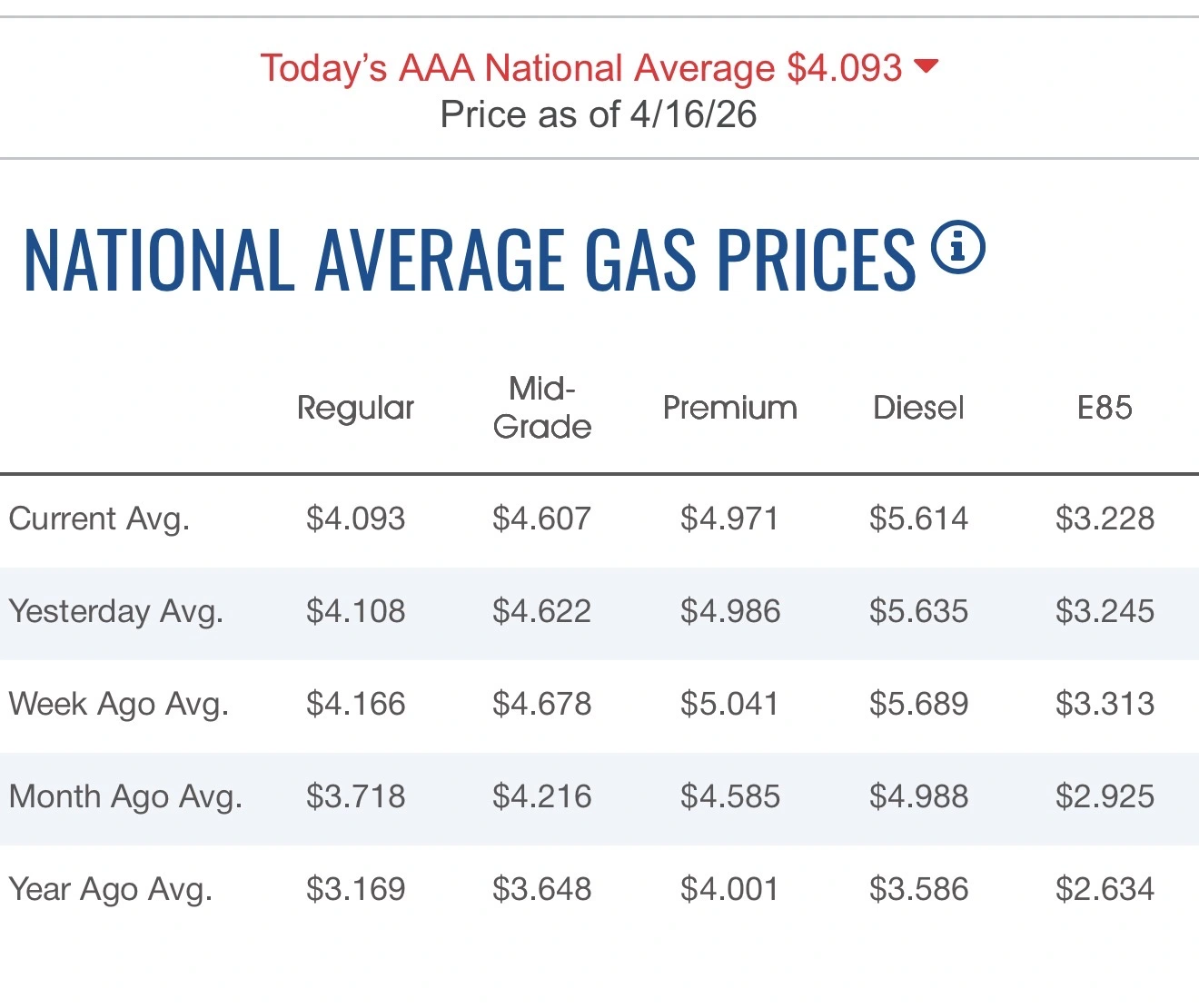
Task: Click the Year Ago Avg. row label
Action: tap(110, 889)
